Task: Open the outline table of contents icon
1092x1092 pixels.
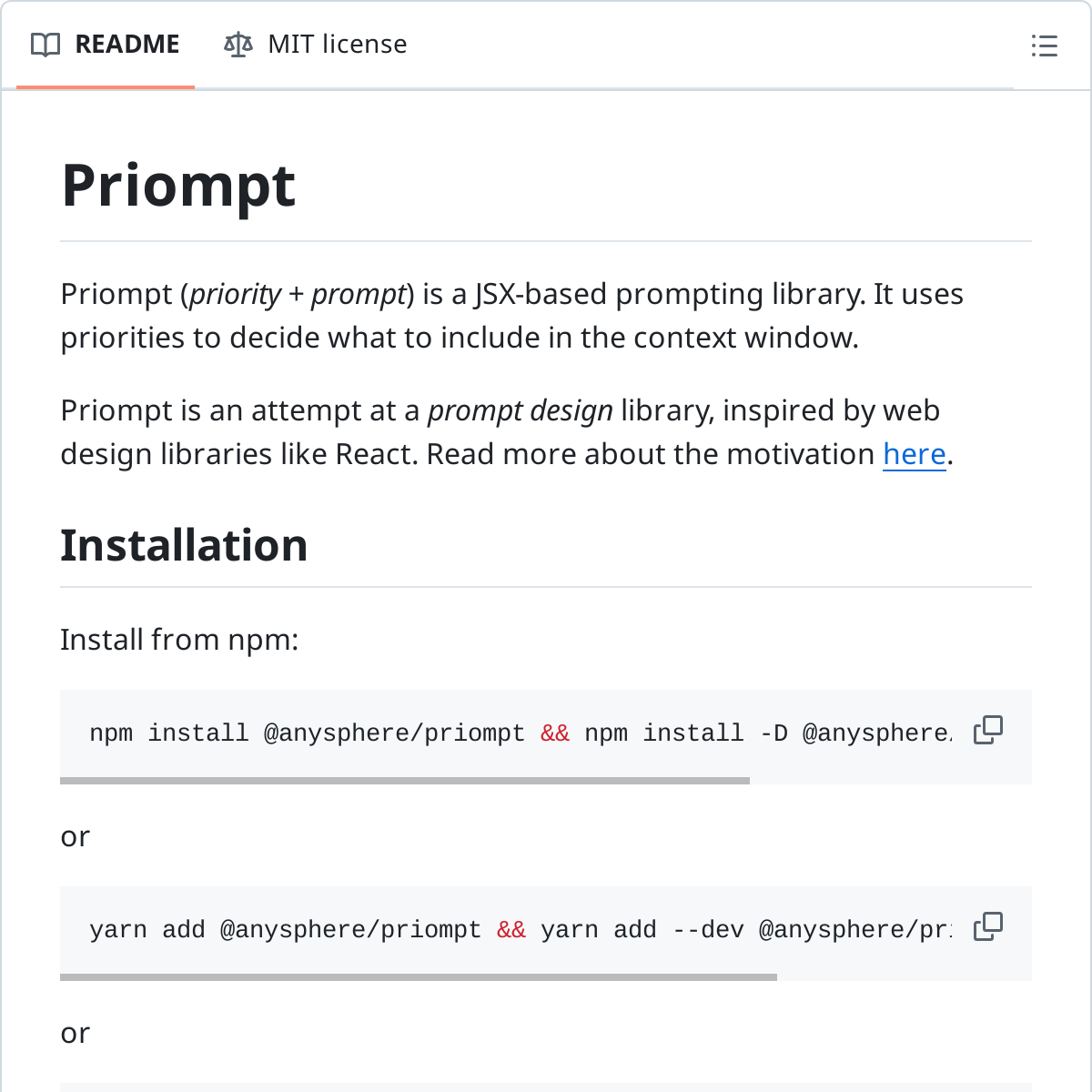Action: (x=1044, y=45)
